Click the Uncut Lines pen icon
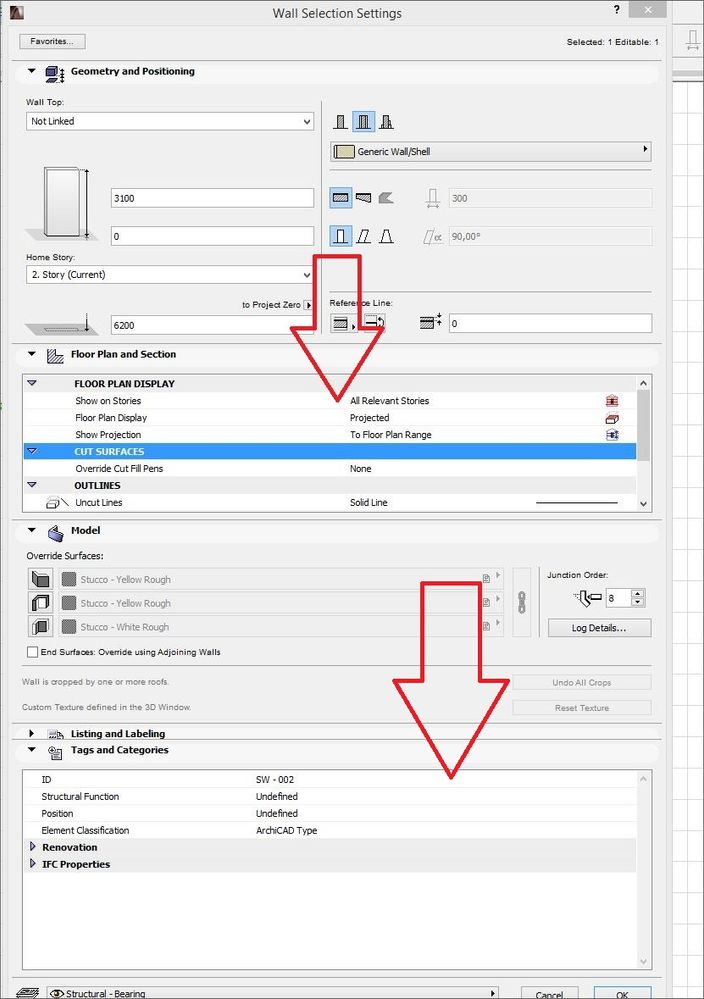 57,503
